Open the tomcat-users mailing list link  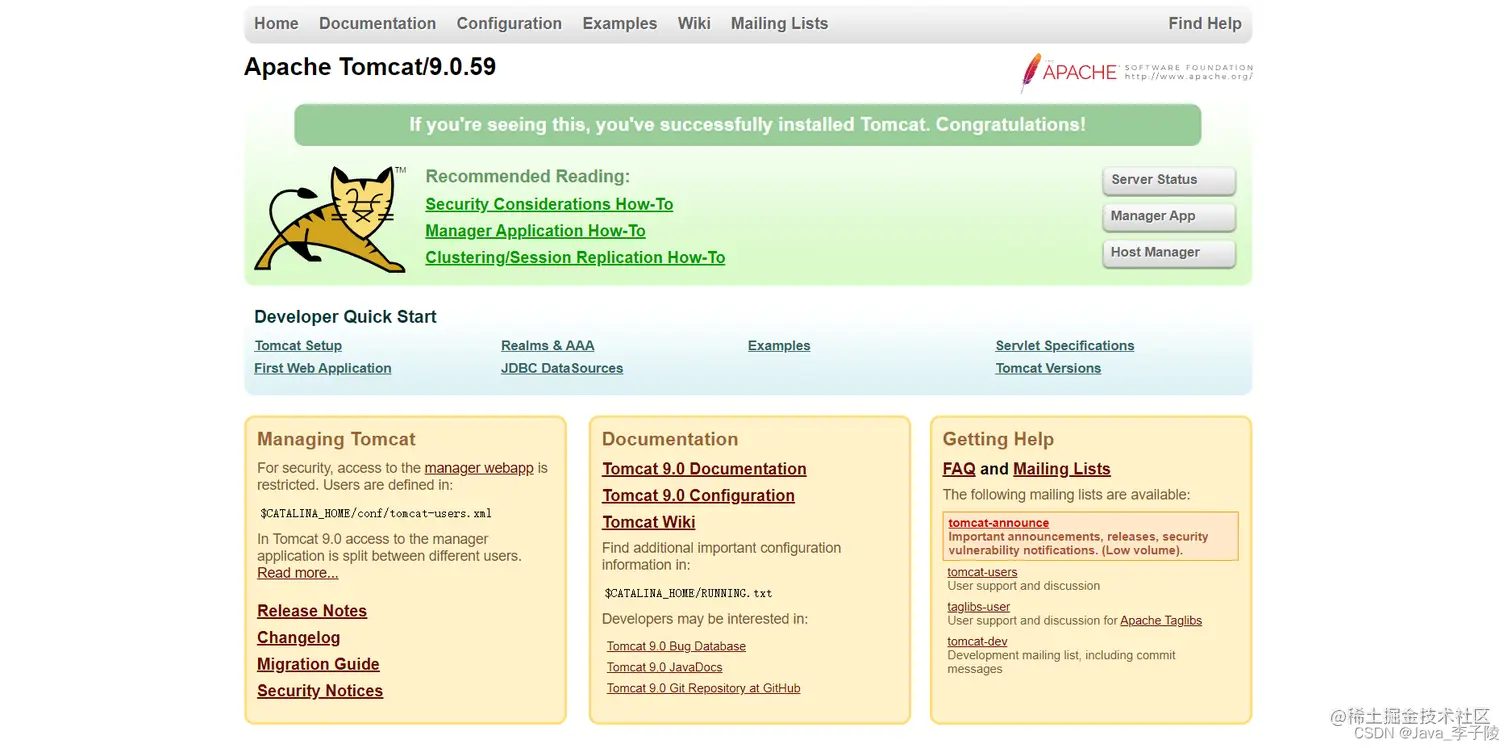[982, 573]
